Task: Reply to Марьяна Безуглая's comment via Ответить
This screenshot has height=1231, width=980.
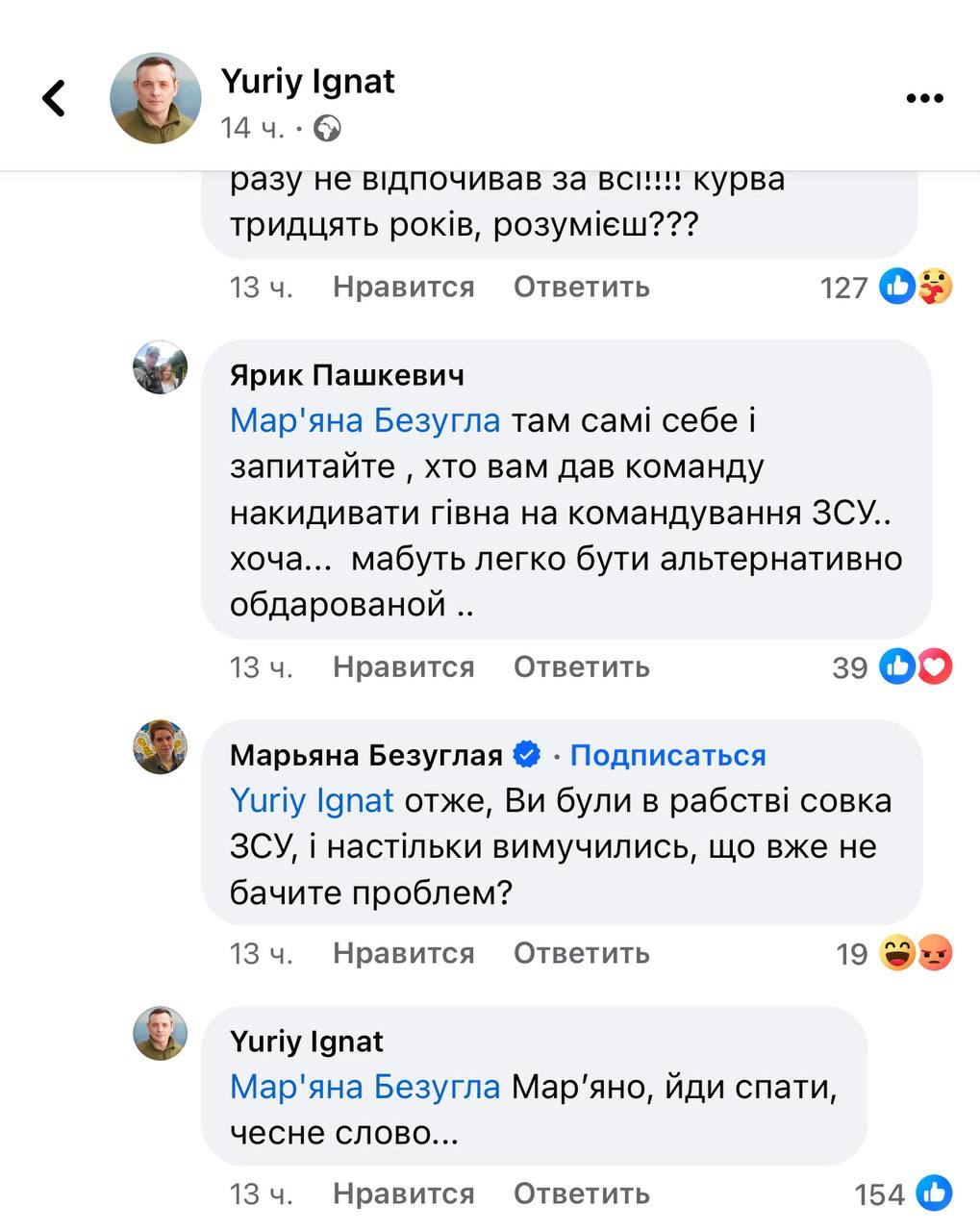Action: click(x=581, y=953)
